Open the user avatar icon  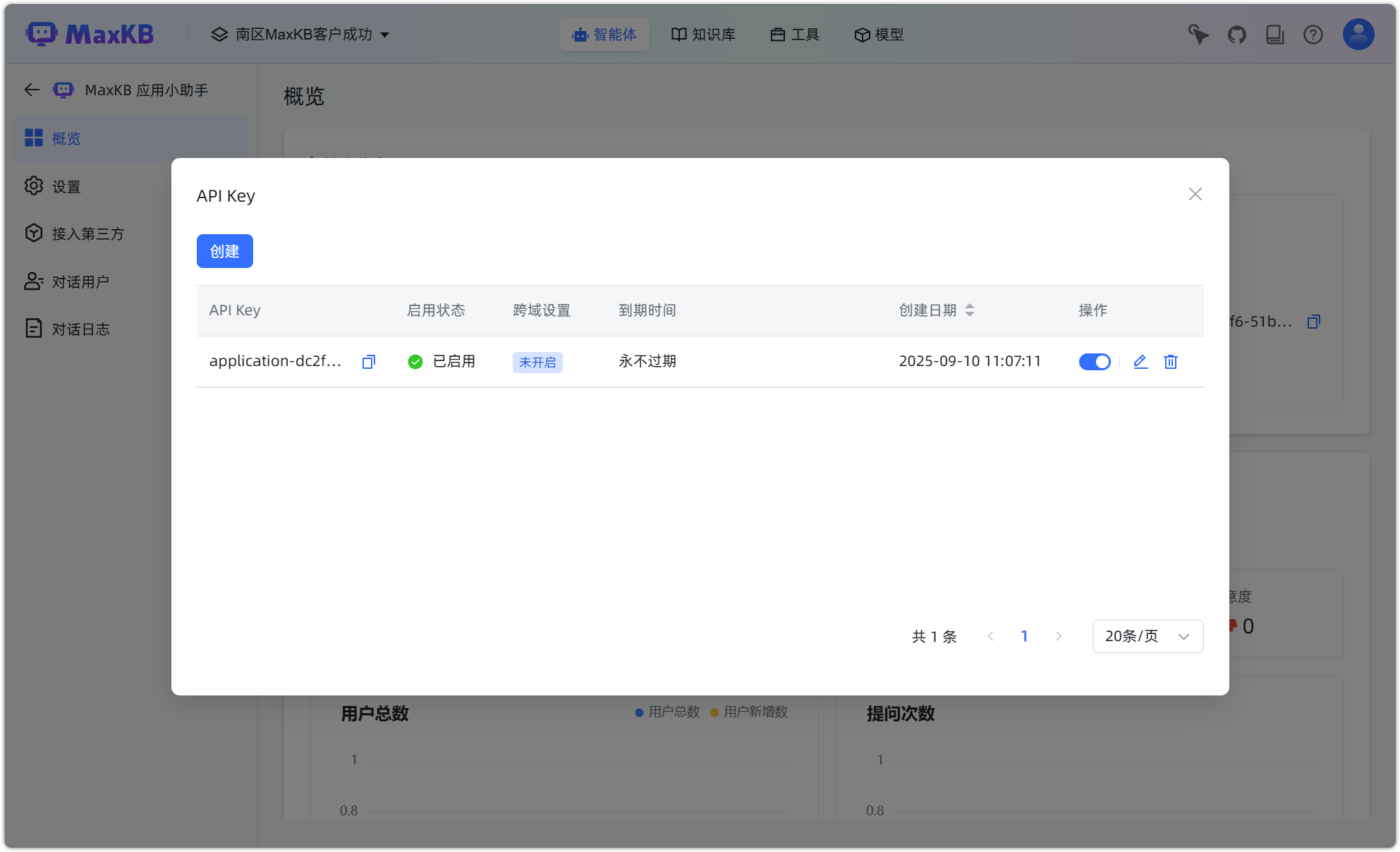(x=1358, y=35)
